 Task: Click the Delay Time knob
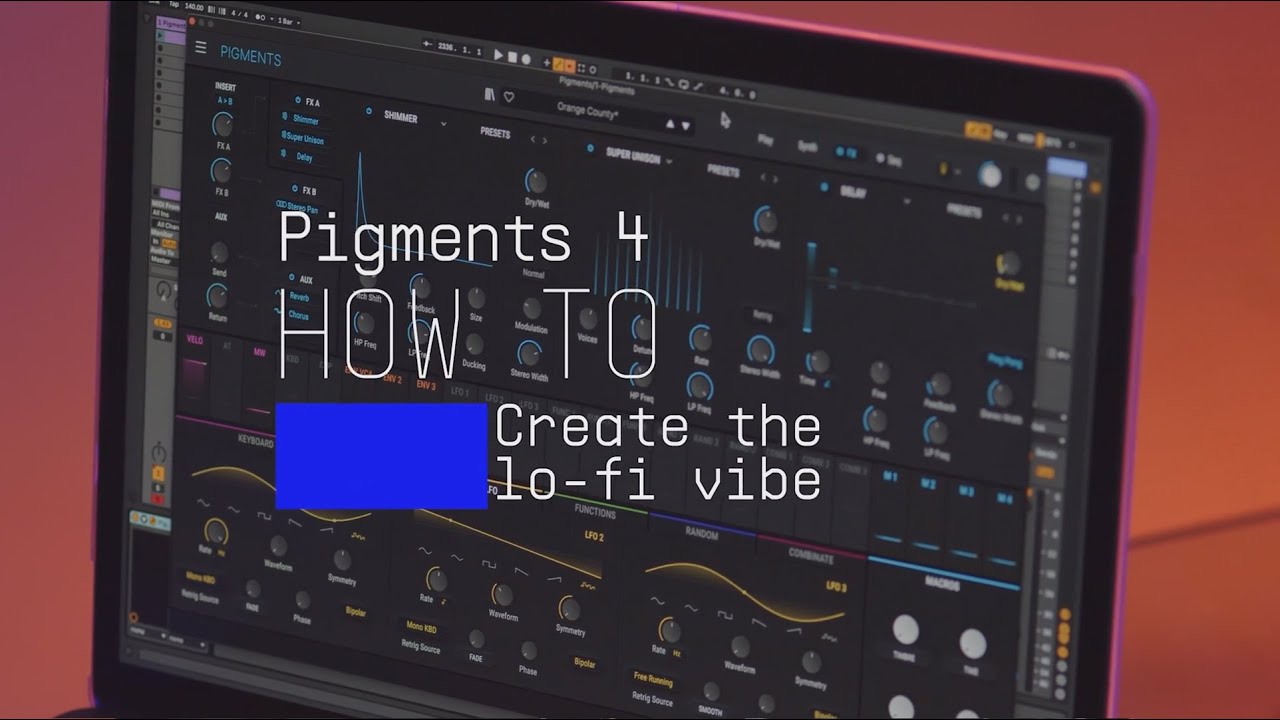[x=817, y=362]
